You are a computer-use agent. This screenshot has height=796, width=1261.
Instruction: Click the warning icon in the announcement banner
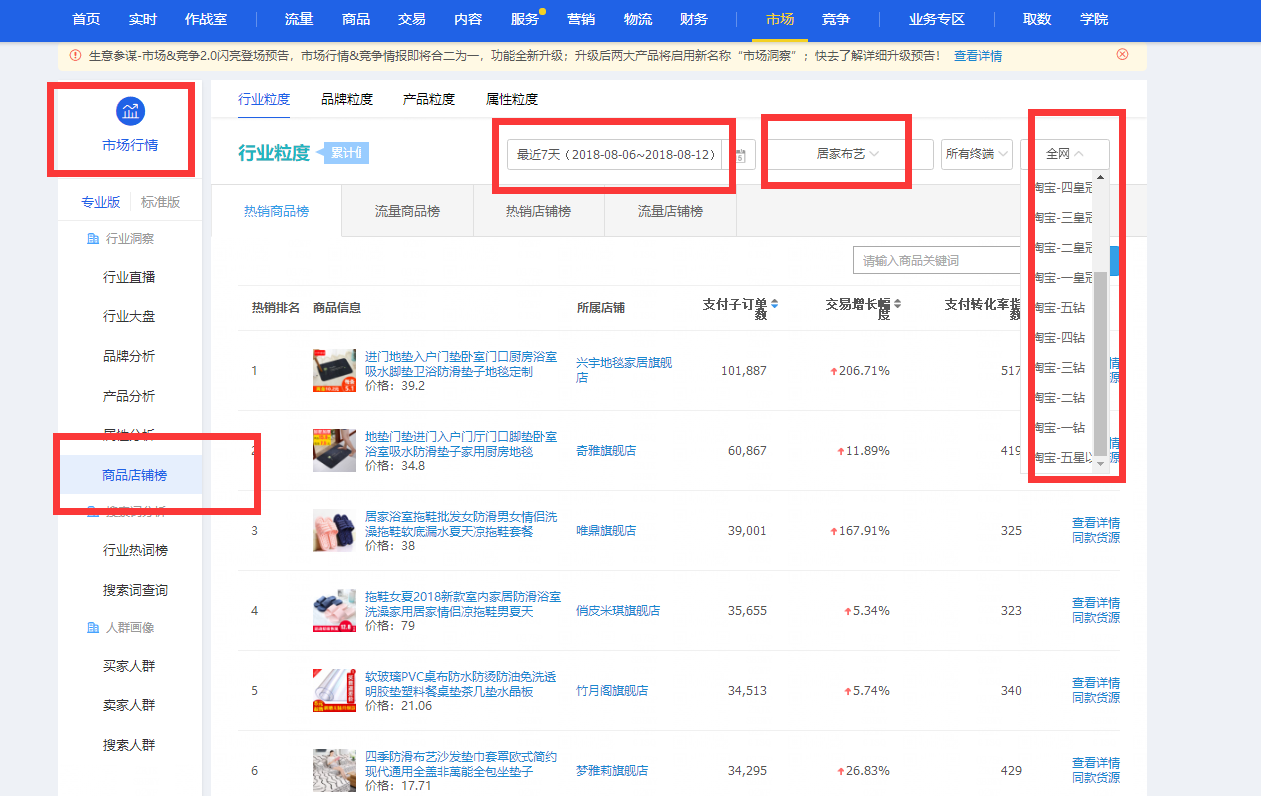coord(76,56)
